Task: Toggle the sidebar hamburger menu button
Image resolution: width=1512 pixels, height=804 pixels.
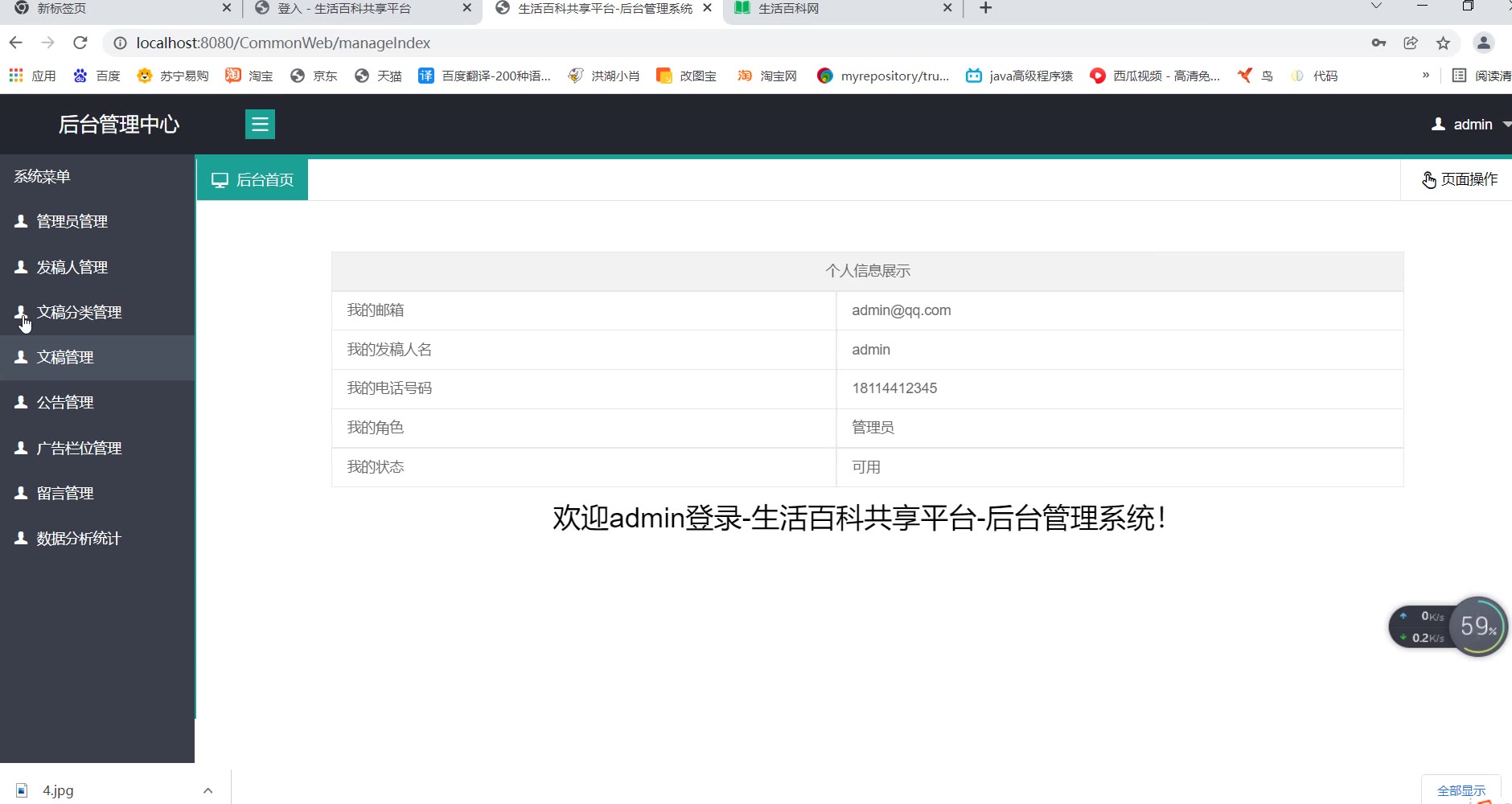Action: coord(260,124)
